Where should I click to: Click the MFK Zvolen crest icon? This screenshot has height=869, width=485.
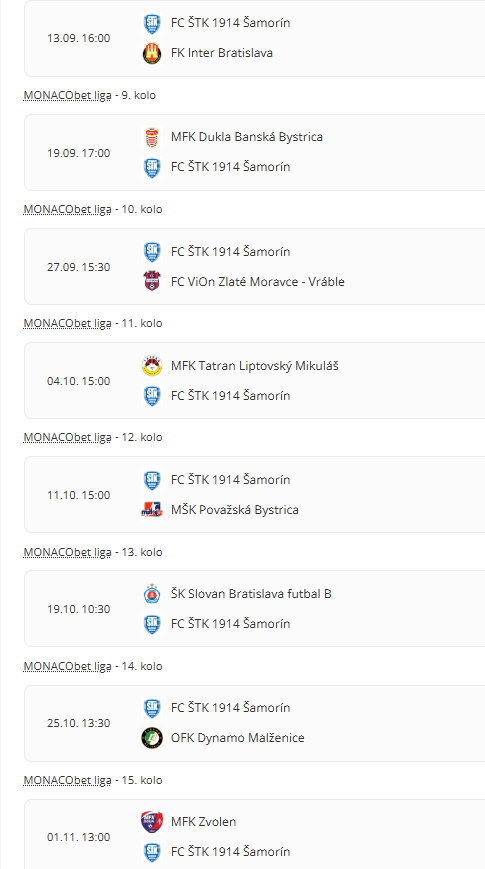point(152,822)
